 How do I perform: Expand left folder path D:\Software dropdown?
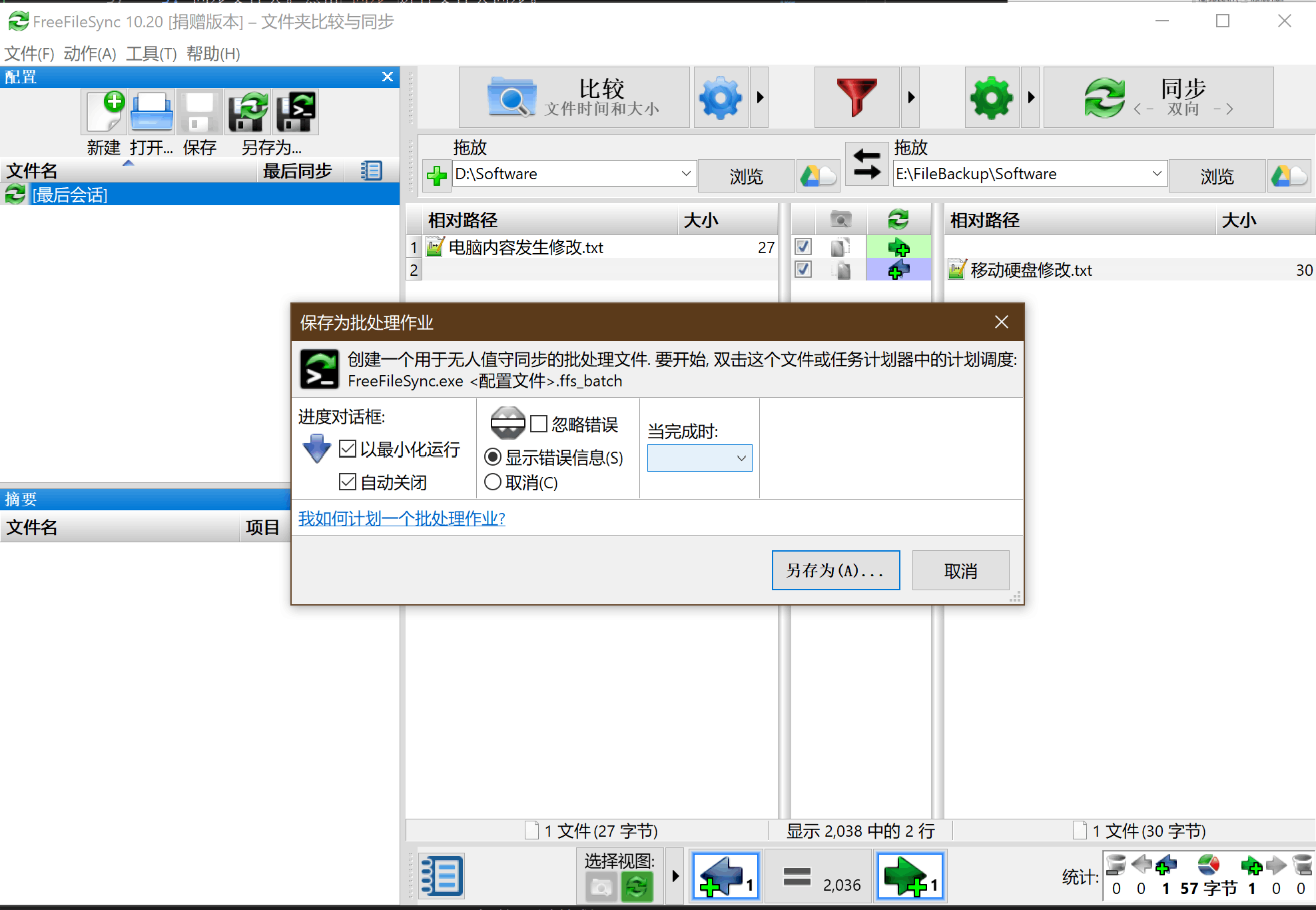686,174
